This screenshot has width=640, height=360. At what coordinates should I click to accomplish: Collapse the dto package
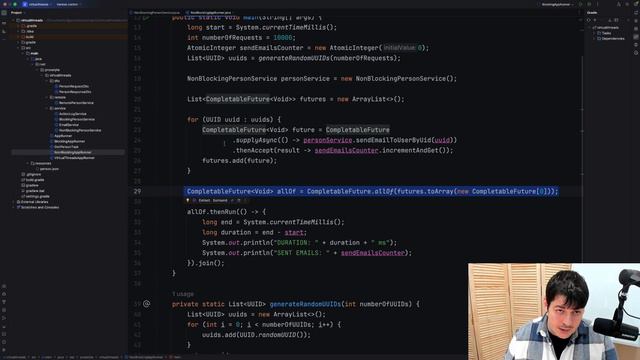(x=48, y=81)
